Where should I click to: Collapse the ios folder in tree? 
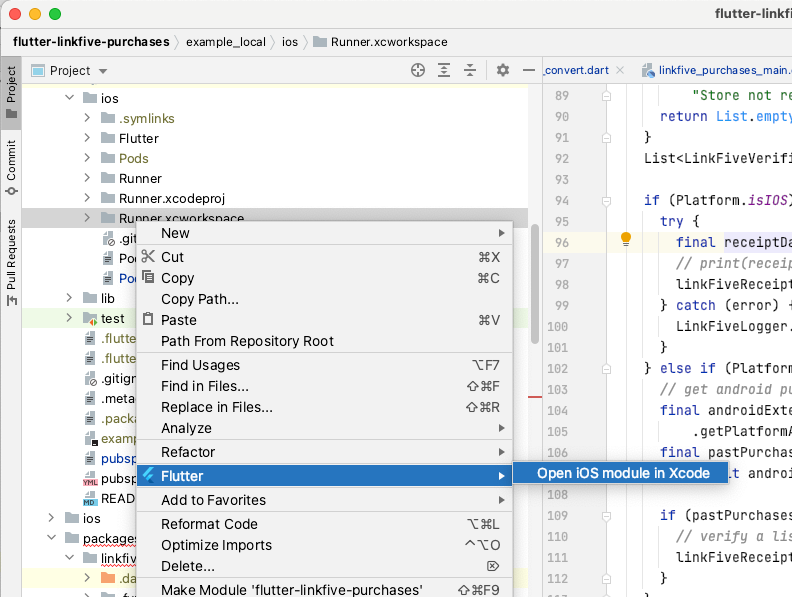coord(70,97)
